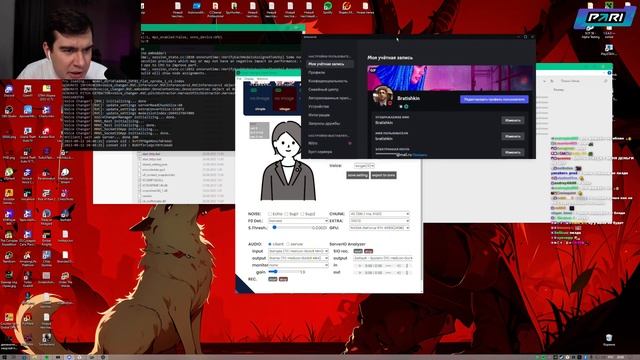Click the blue edit user profile button
This screenshot has height=360, width=640.
tap(494, 99)
